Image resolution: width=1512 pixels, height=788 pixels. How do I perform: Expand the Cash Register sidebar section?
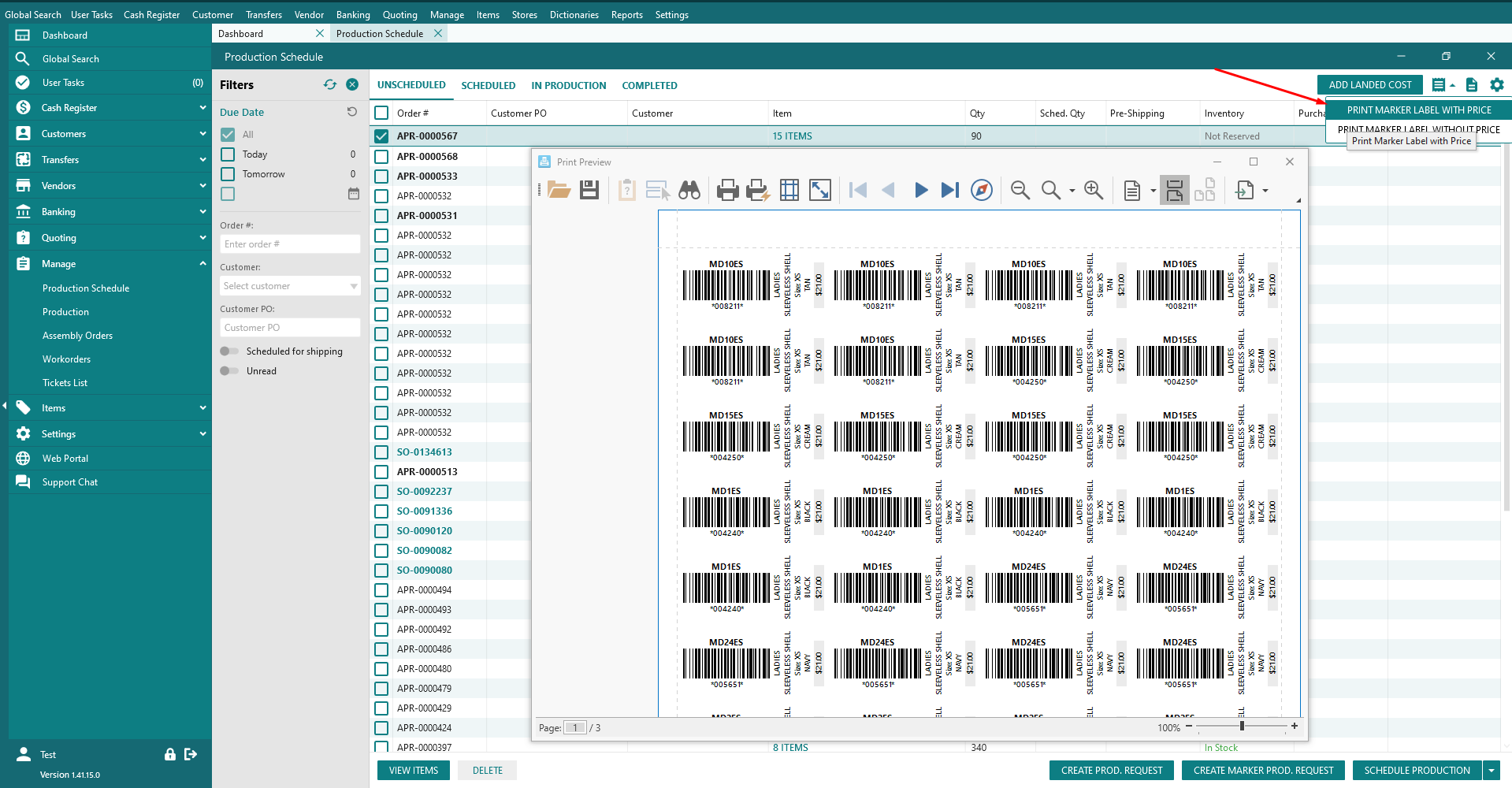point(202,108)
